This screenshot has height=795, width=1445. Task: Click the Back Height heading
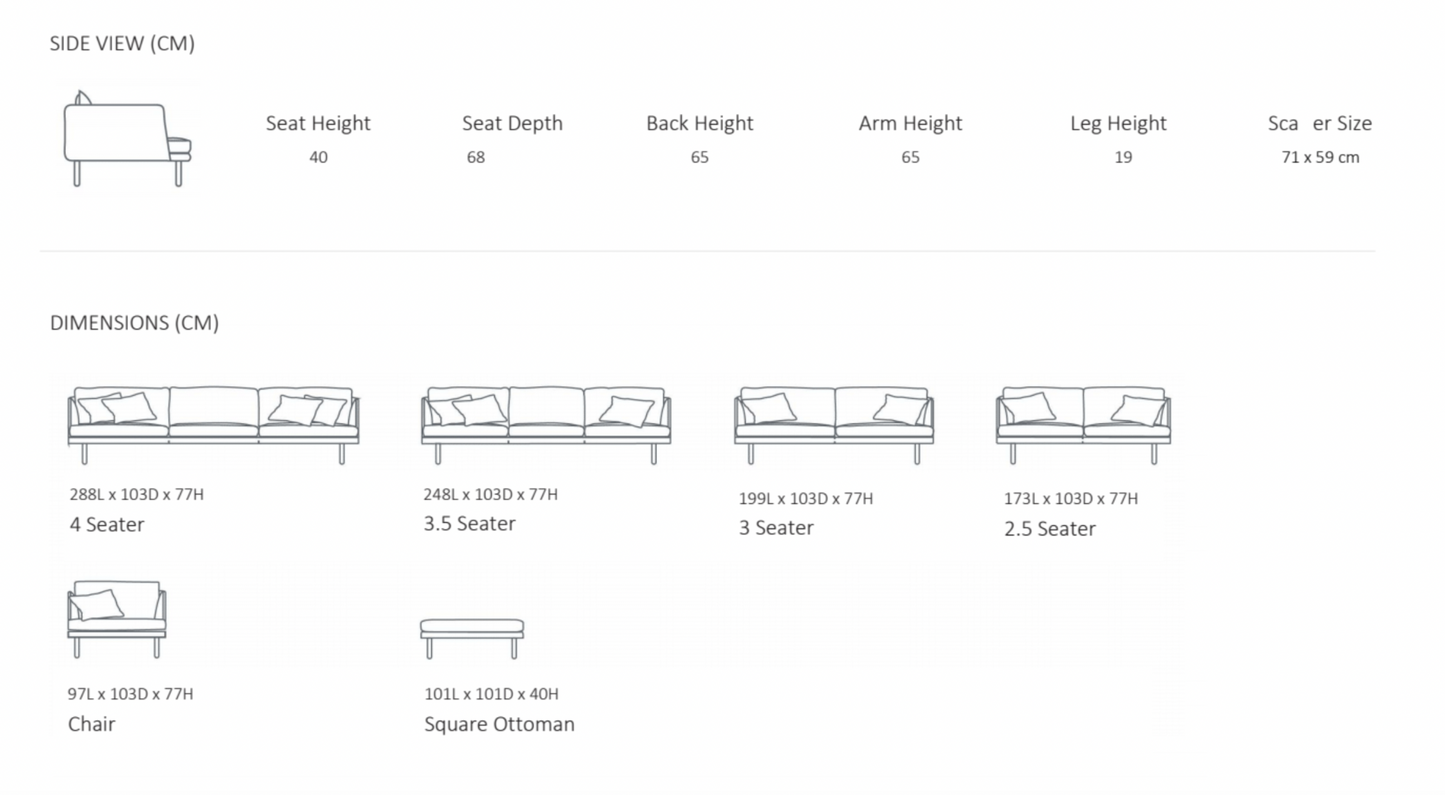[699, 123]
